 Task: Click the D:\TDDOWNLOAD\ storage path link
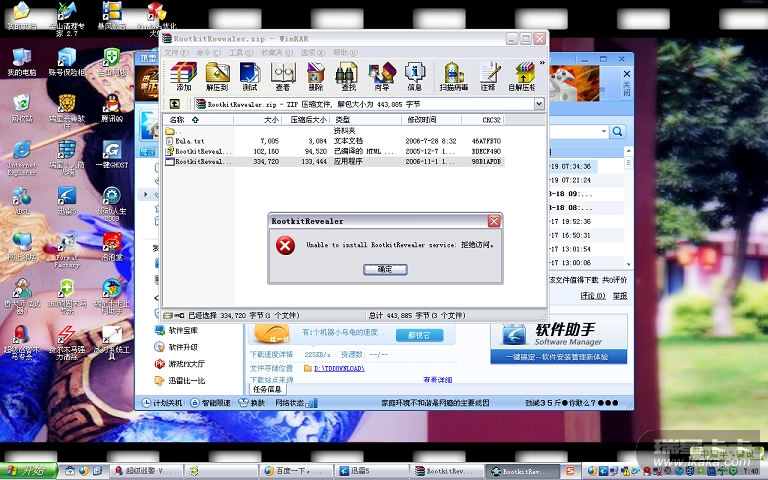click(x=339, y=368)
